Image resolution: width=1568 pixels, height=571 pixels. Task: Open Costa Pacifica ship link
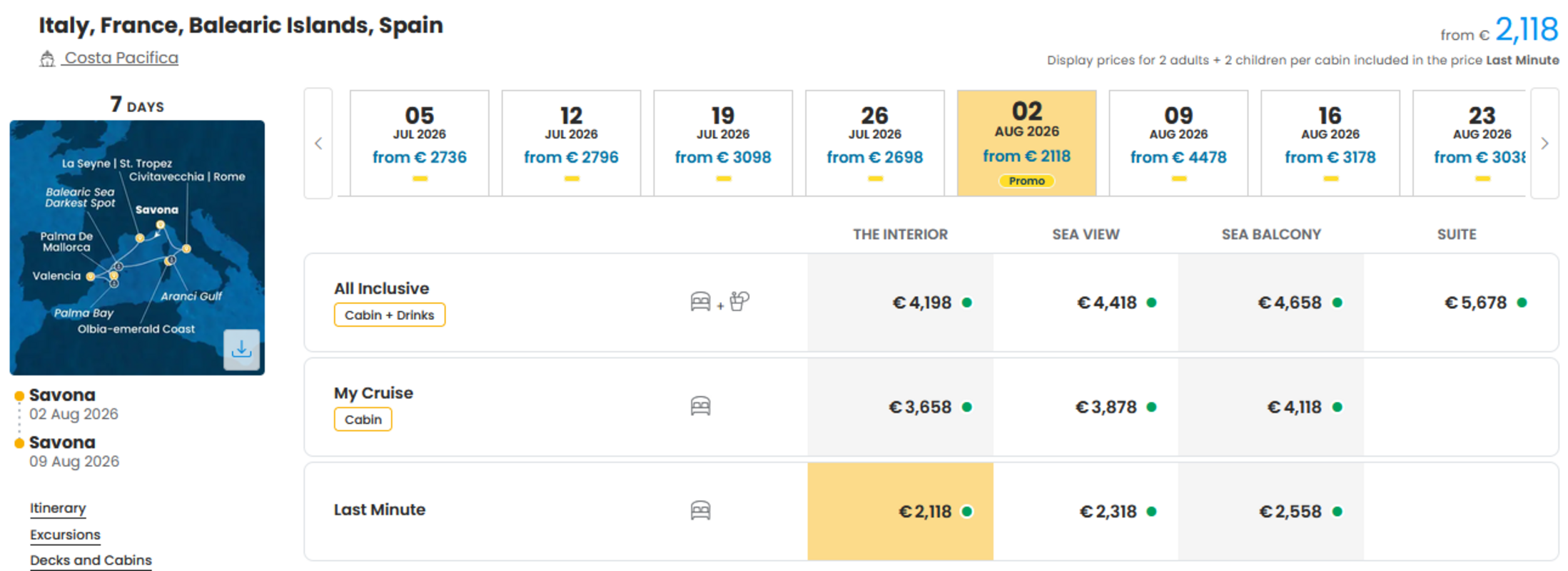[x=121, y=58]
